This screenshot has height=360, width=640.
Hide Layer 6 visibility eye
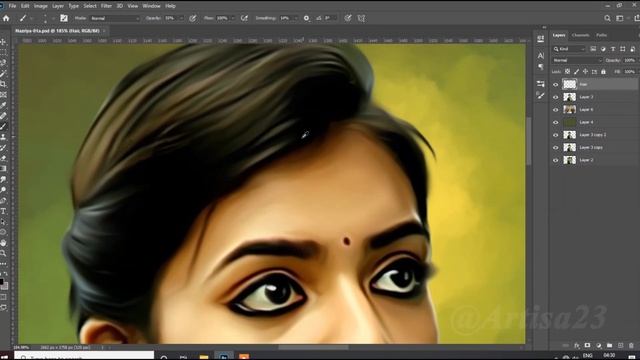click(x=556, y=110)
